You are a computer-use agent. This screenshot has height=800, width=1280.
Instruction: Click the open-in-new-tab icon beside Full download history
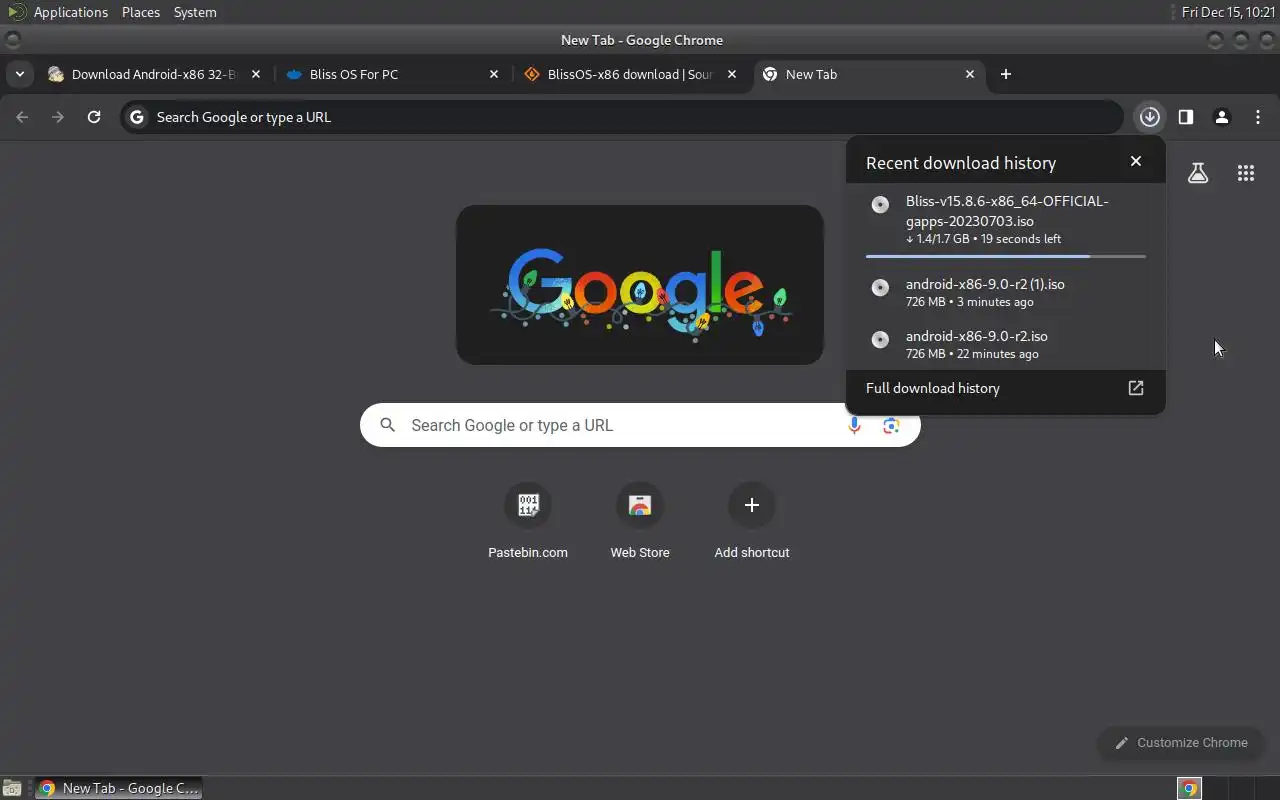click(x=1136, y=388)
